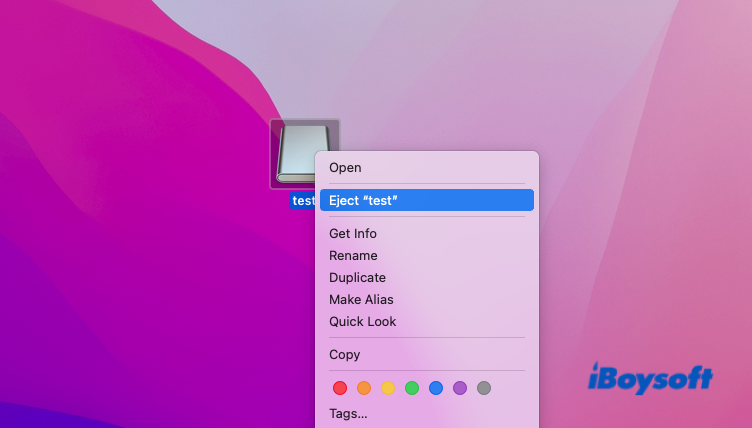Open the Tags... option
This screenshot has height=428, width=752.
348,414
